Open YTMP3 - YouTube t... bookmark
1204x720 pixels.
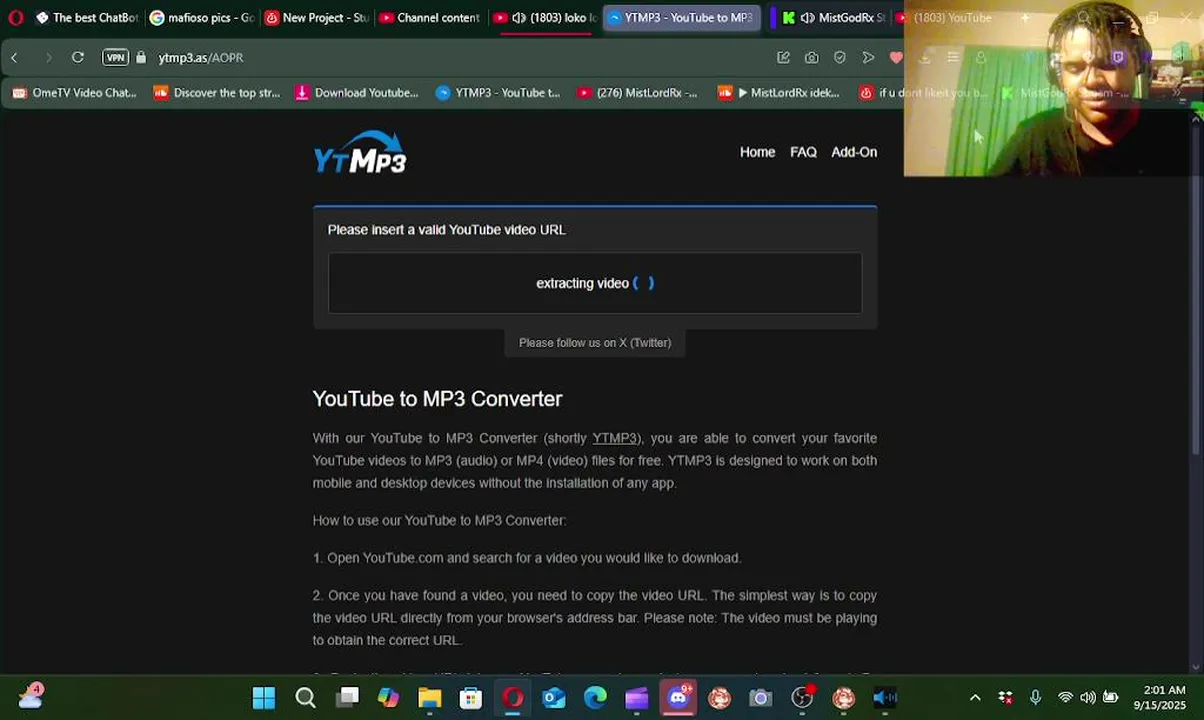[x=498, y=93]
